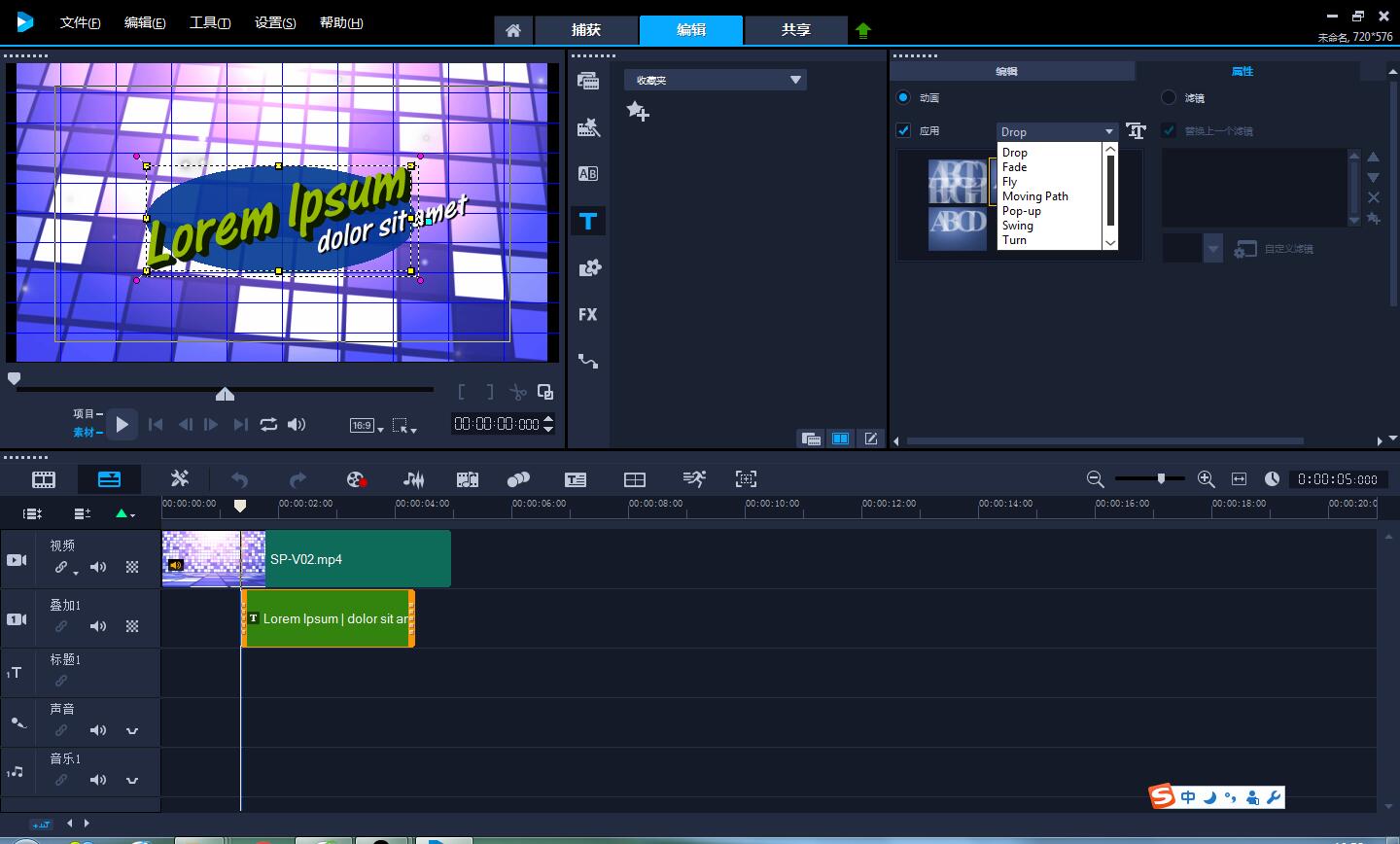
Task: Open the FX filter library icon
Action: [x=588, y=314]
